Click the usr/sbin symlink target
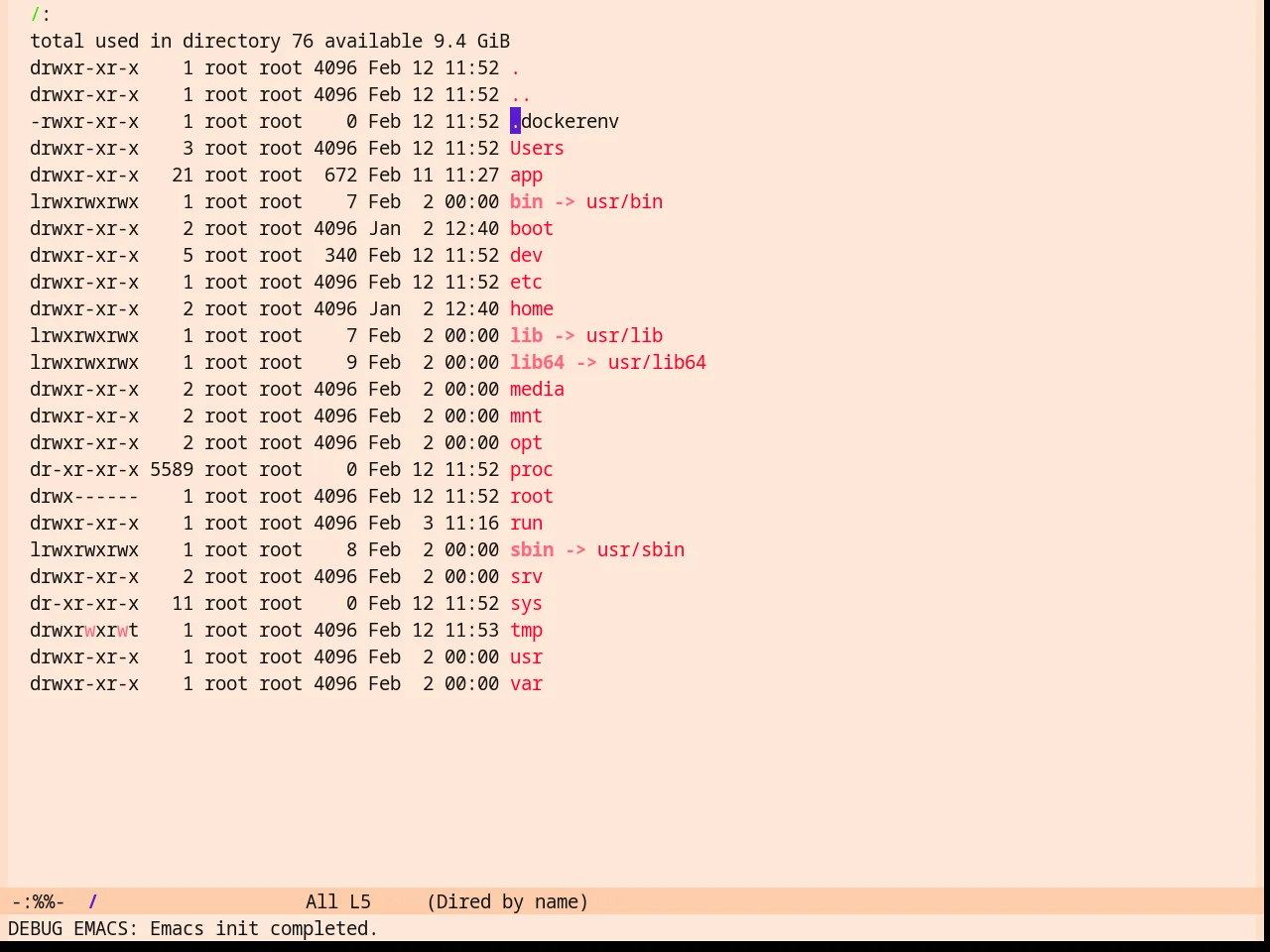Image resolution: width=1270 pixels, height=952 pixels. (641, 550)
